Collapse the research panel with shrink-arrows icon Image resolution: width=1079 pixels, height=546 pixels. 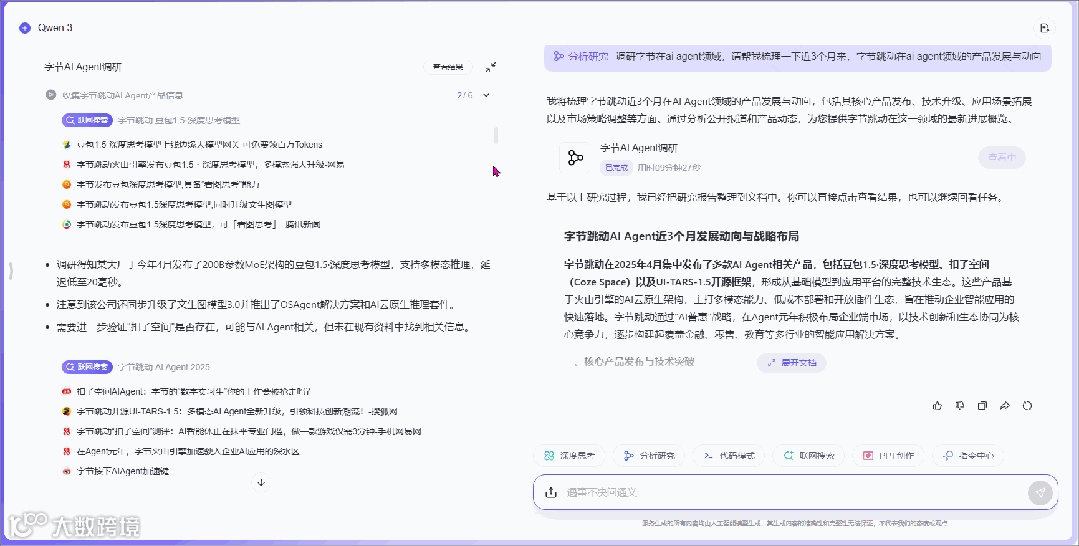point(491,67)
